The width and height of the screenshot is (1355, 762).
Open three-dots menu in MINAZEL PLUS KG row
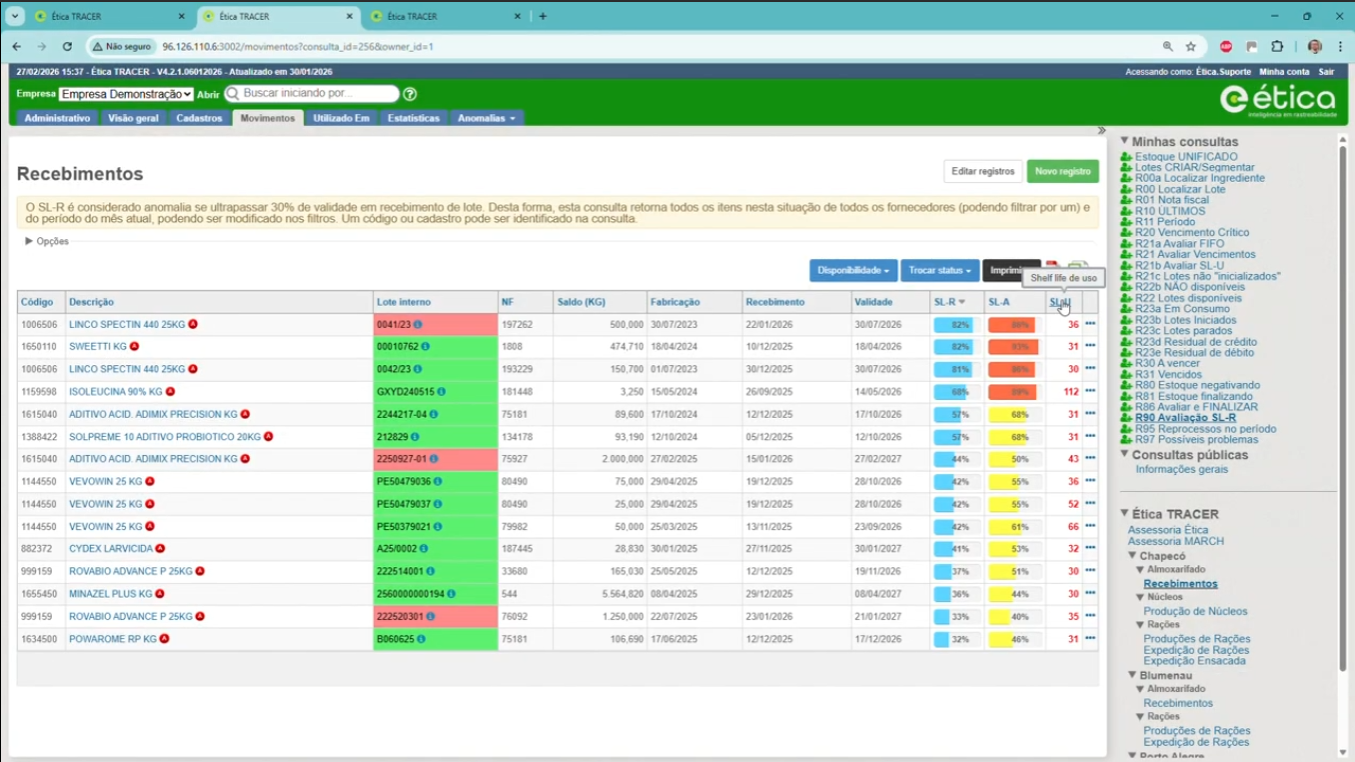(1090, 593)
